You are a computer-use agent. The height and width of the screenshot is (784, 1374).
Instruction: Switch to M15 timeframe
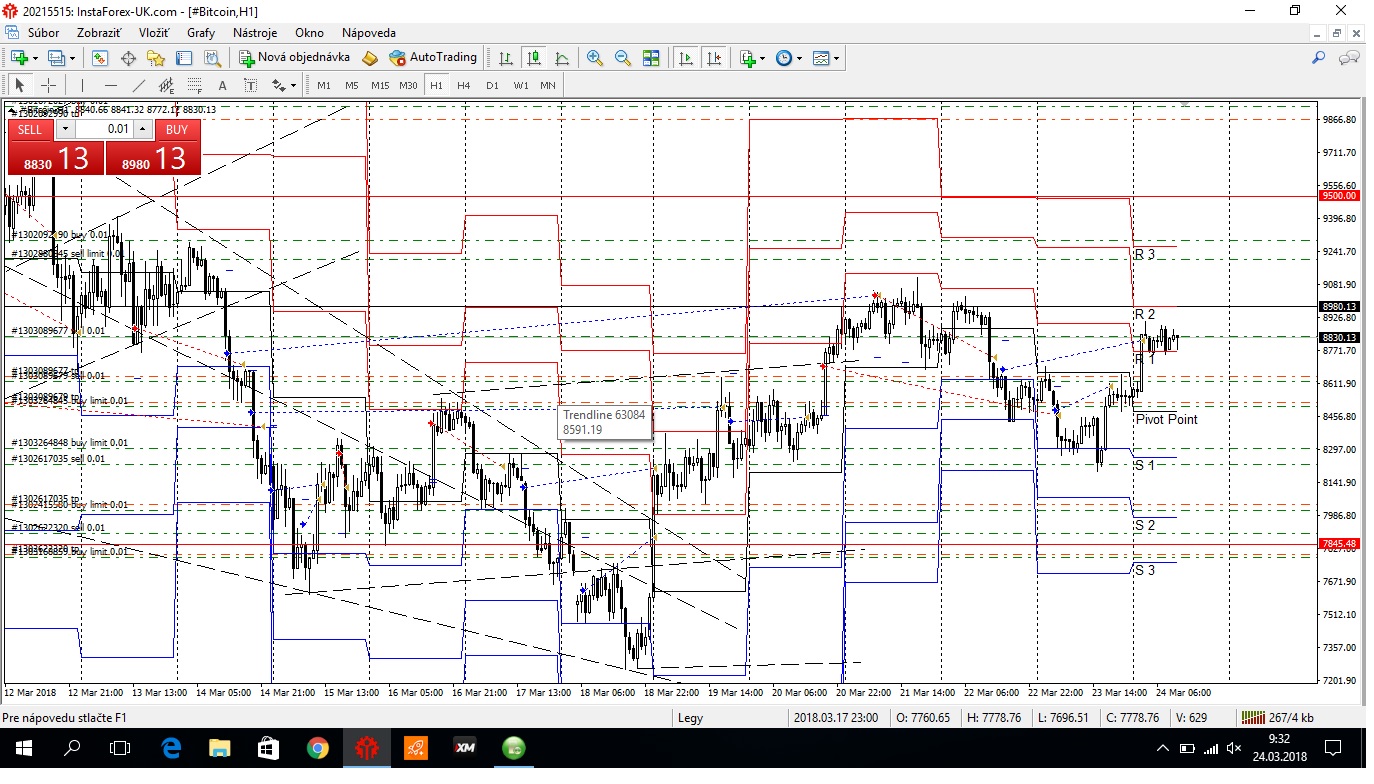click(x=380, y=85)
